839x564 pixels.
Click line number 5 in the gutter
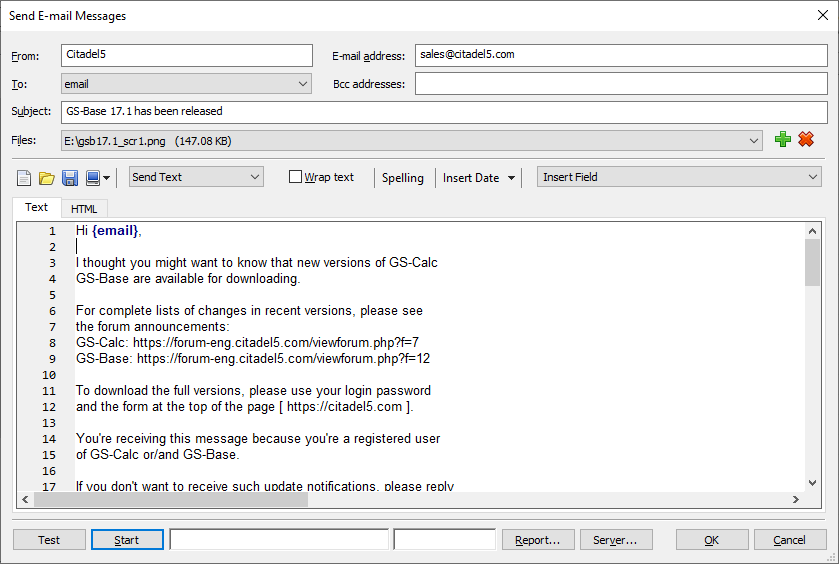pyautogui.click(x=52, y=295)
